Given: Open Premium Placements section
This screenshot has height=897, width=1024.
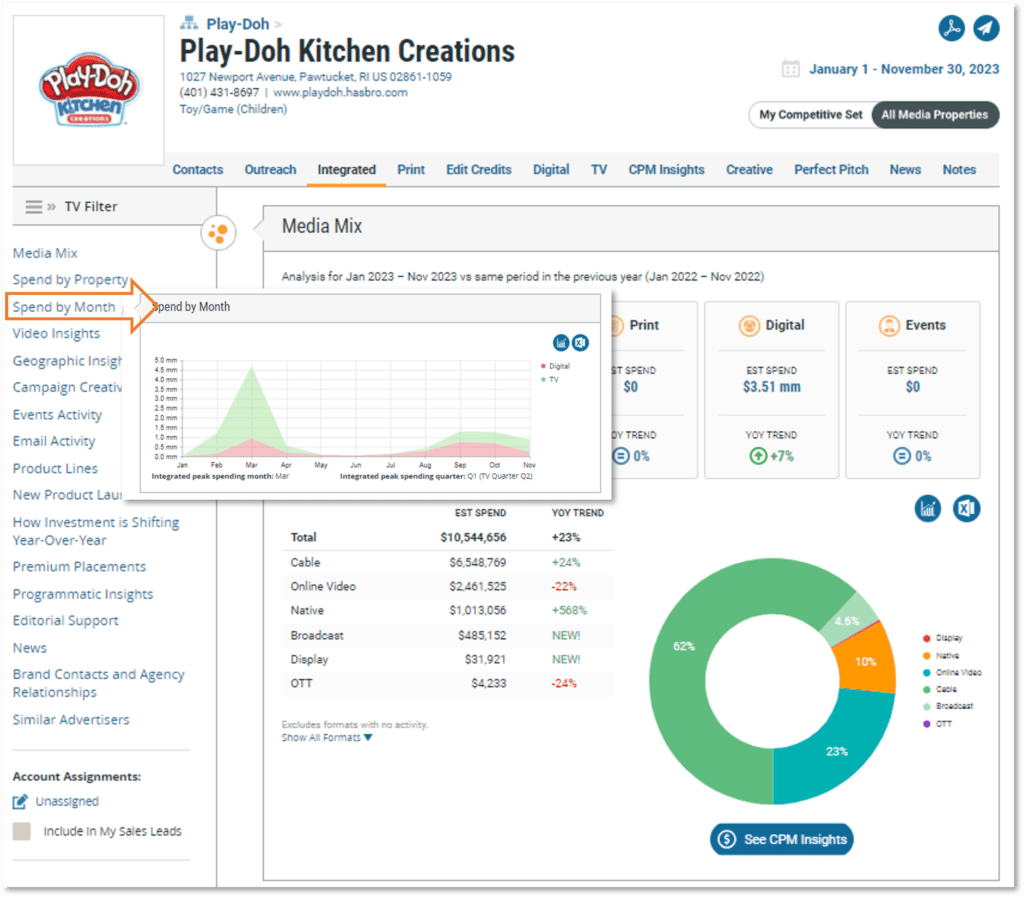Looking at the screenshot, I should click(x=79, y=567).
